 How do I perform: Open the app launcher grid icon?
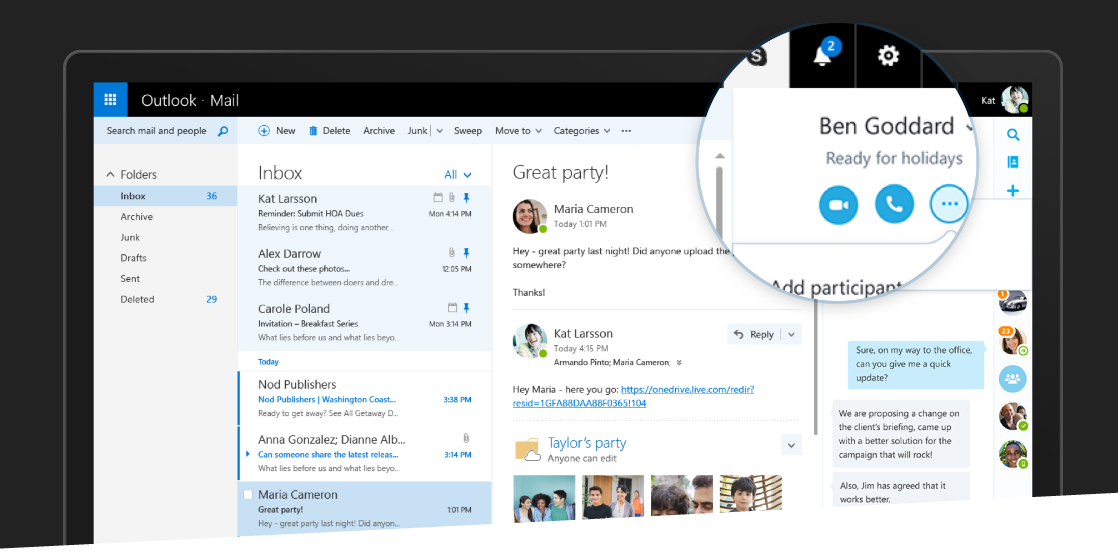pos(110,100)
